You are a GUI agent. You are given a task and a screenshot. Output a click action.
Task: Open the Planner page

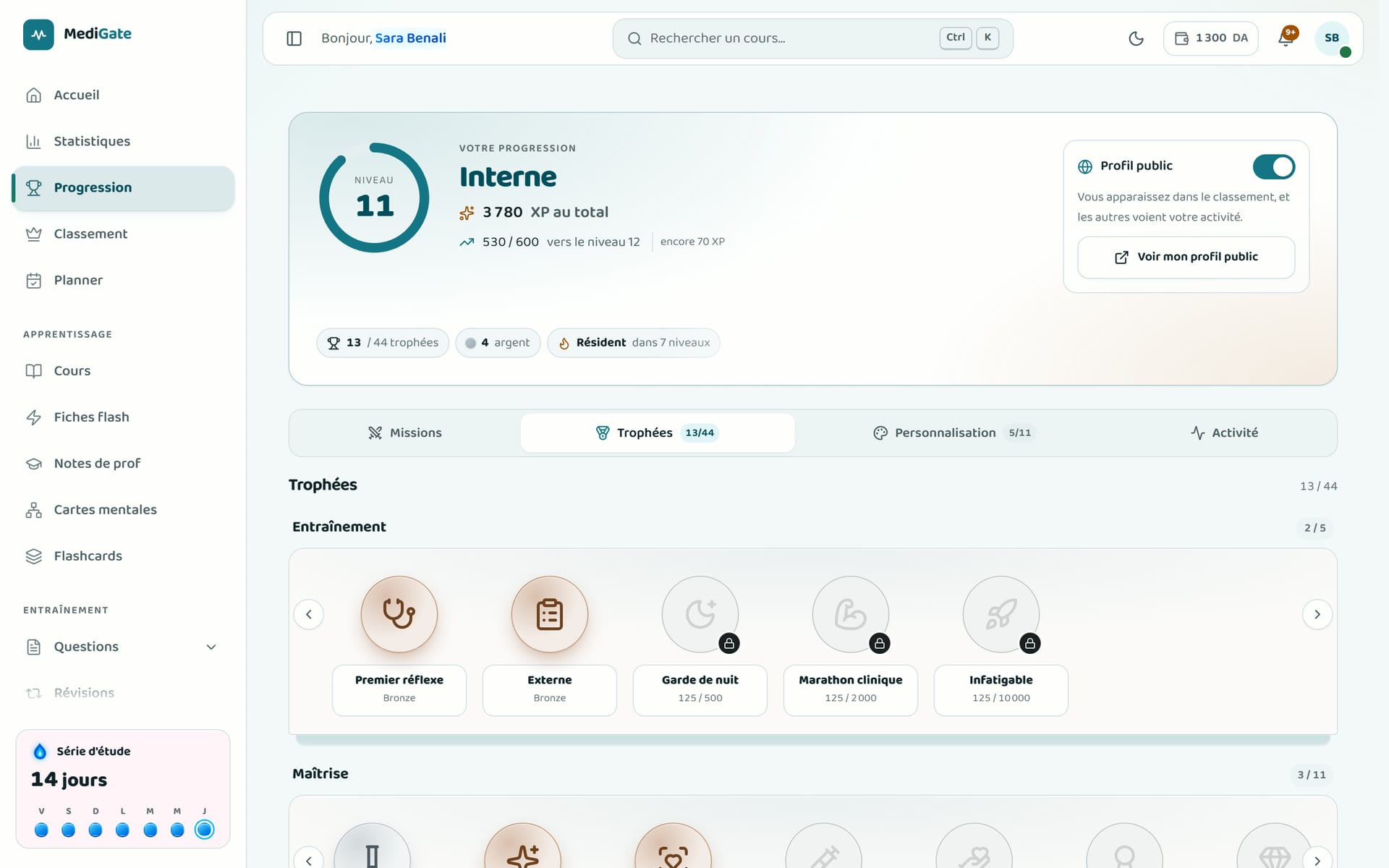123,280
